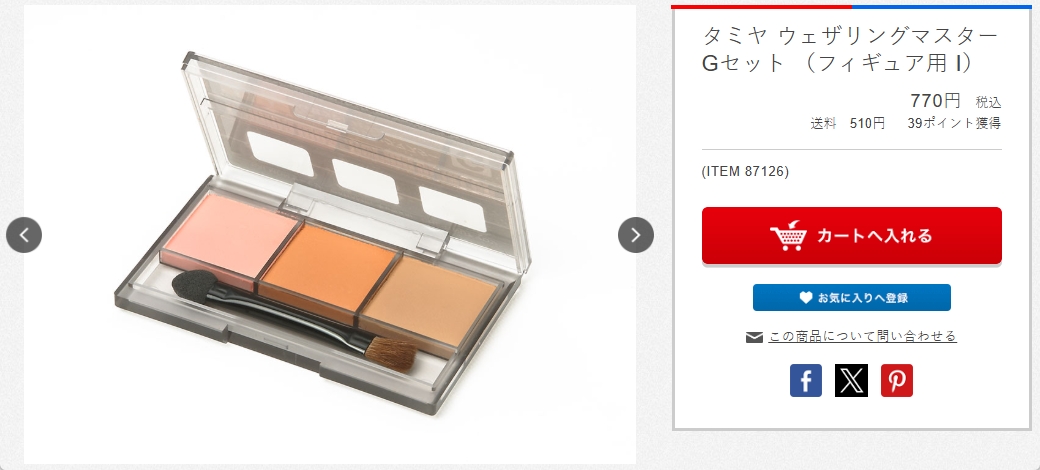Click the 39ポイント獲得 points text
Image resolution: width=1040 pixels, height=470 pixels.
(954, 123)
